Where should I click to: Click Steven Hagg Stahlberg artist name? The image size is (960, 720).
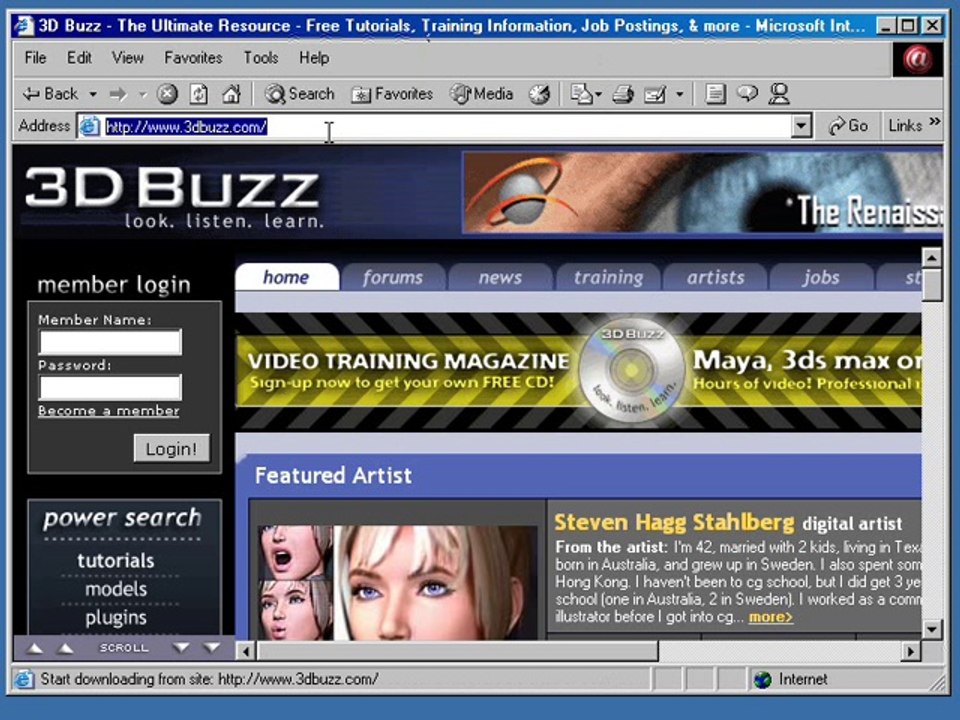(x=674, y=522)
